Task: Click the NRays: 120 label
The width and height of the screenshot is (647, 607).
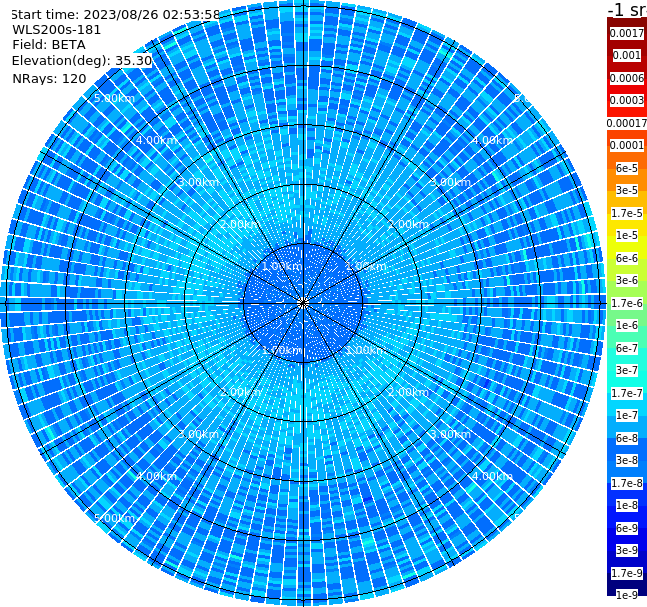Action: tap(50, 78)
